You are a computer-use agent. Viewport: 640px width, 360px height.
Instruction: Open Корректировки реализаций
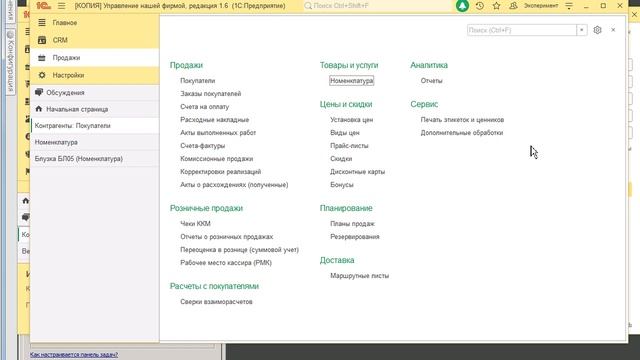(x=220, y=172)
